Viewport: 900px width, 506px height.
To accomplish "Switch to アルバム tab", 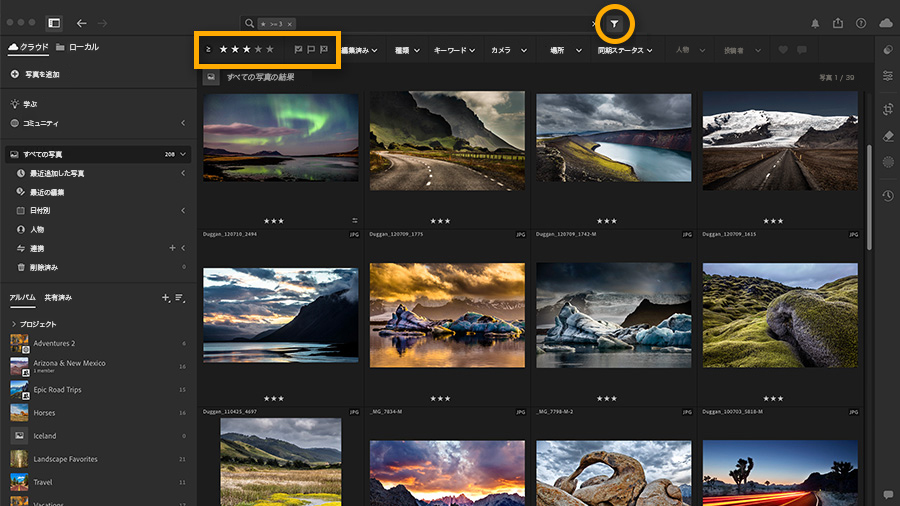I will (22, 297).
